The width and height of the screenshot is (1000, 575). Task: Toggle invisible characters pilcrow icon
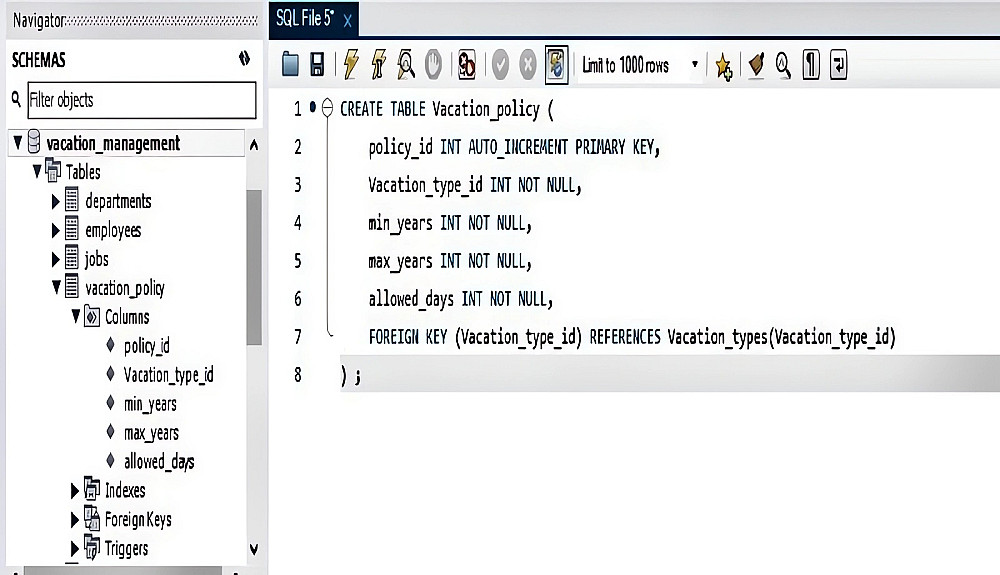click(811, 64)
